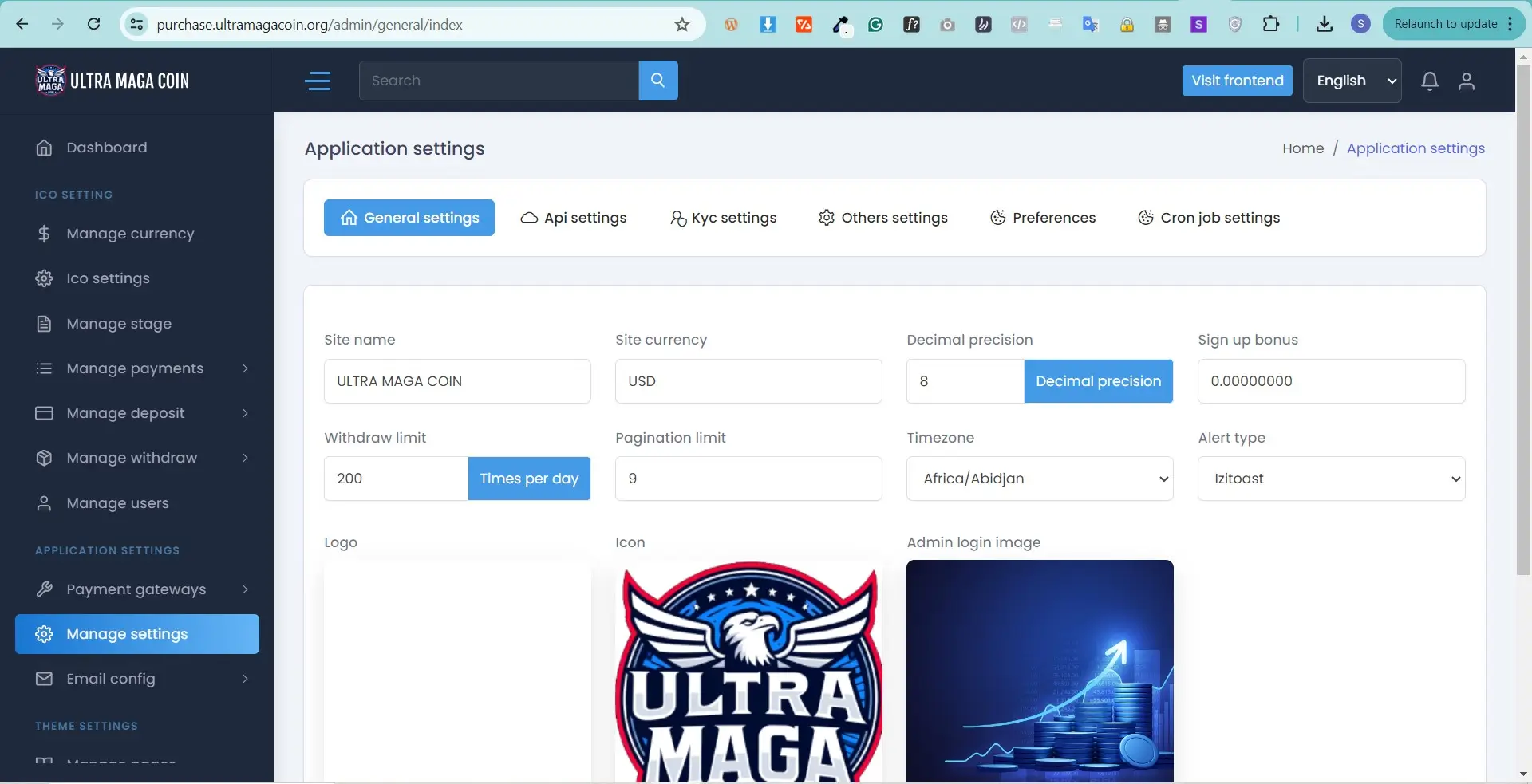Click the search magnifier button
The width and height of the screenshot is (1532, 784).
coord(657,81)
